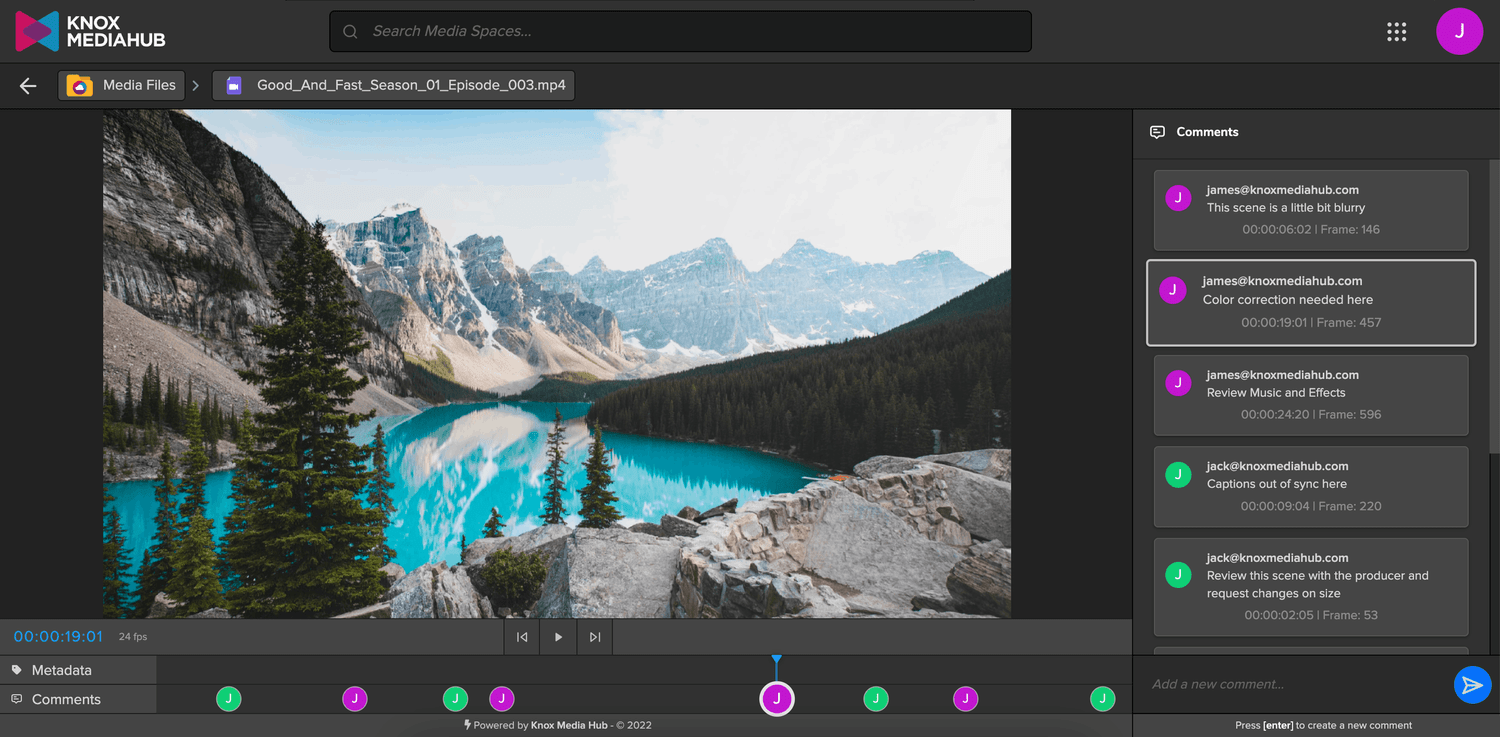Click the blue playhead on the timeline
1500x737 pixels.
[x=776, y=662]
